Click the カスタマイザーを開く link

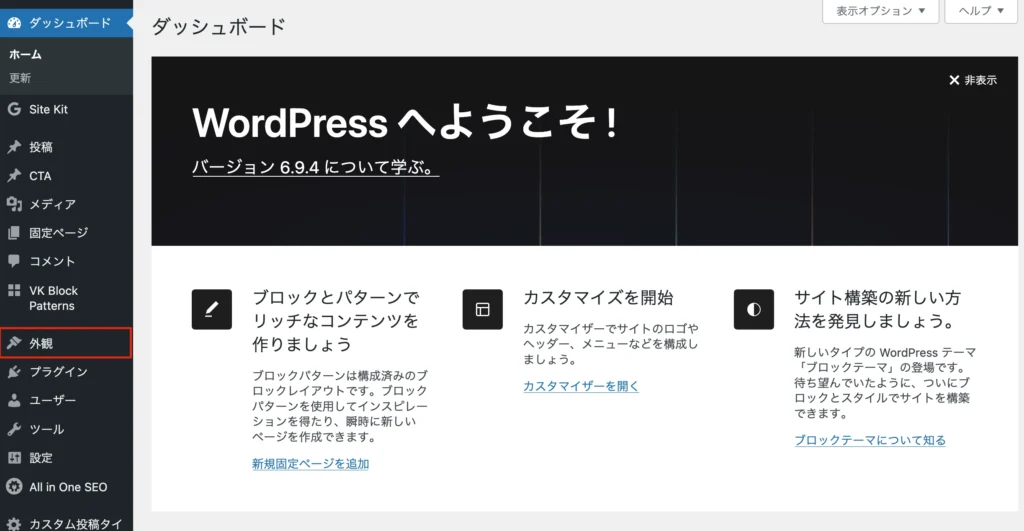(x=580, y=385)
